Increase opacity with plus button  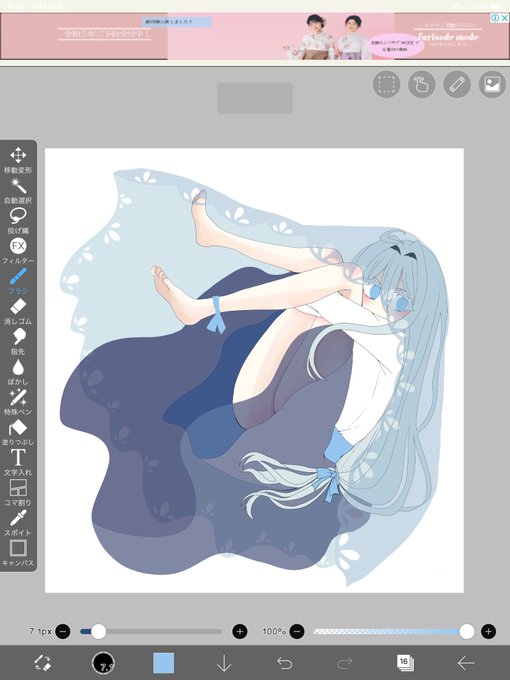(488, 631)
